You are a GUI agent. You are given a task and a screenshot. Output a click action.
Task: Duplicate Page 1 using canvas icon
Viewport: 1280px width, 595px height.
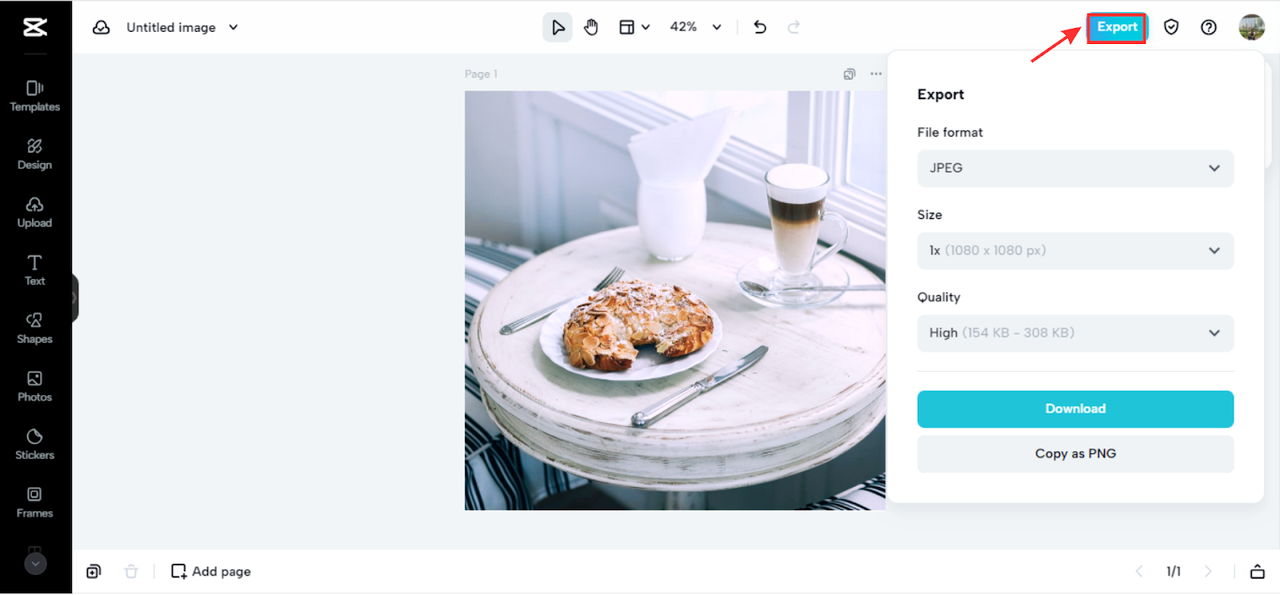(x=849, y=74)
